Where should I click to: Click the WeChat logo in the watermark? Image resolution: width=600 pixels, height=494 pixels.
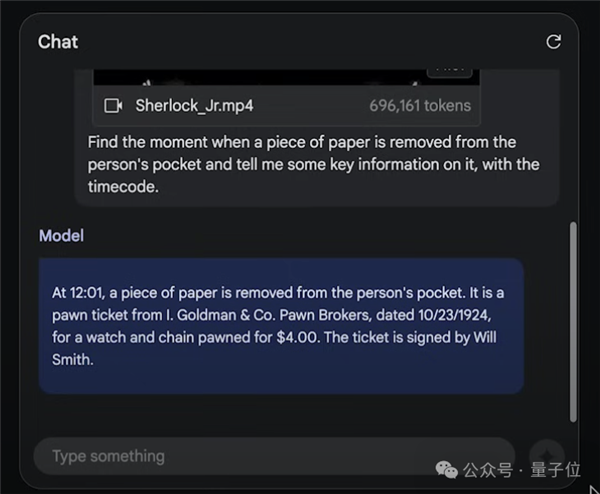[445, 469]
